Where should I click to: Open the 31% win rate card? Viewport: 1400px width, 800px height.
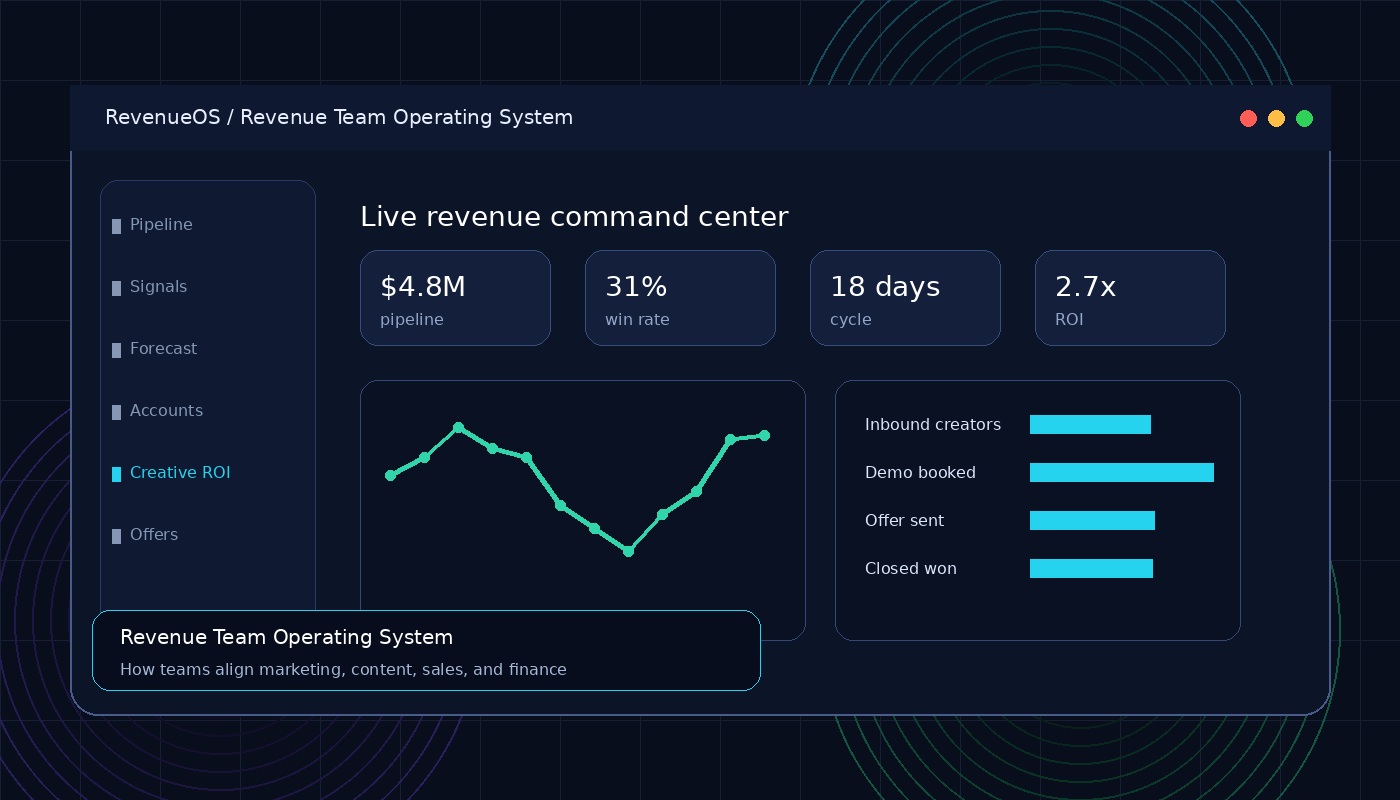click(x=680, y=298)
